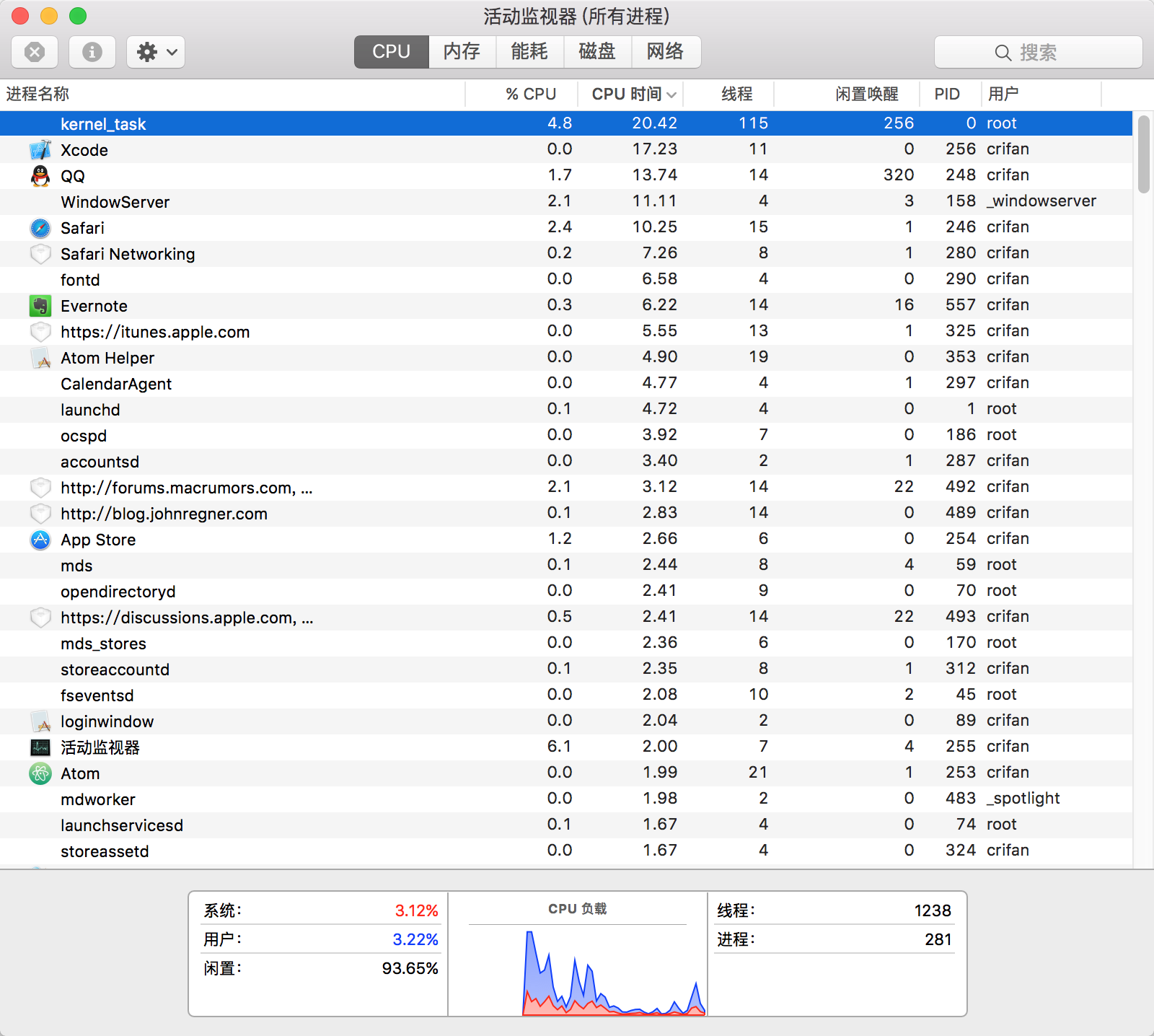Click the Safari Networking shield icon
Viewport: 1154px width, 1036px height.
(x=40, y=254)
